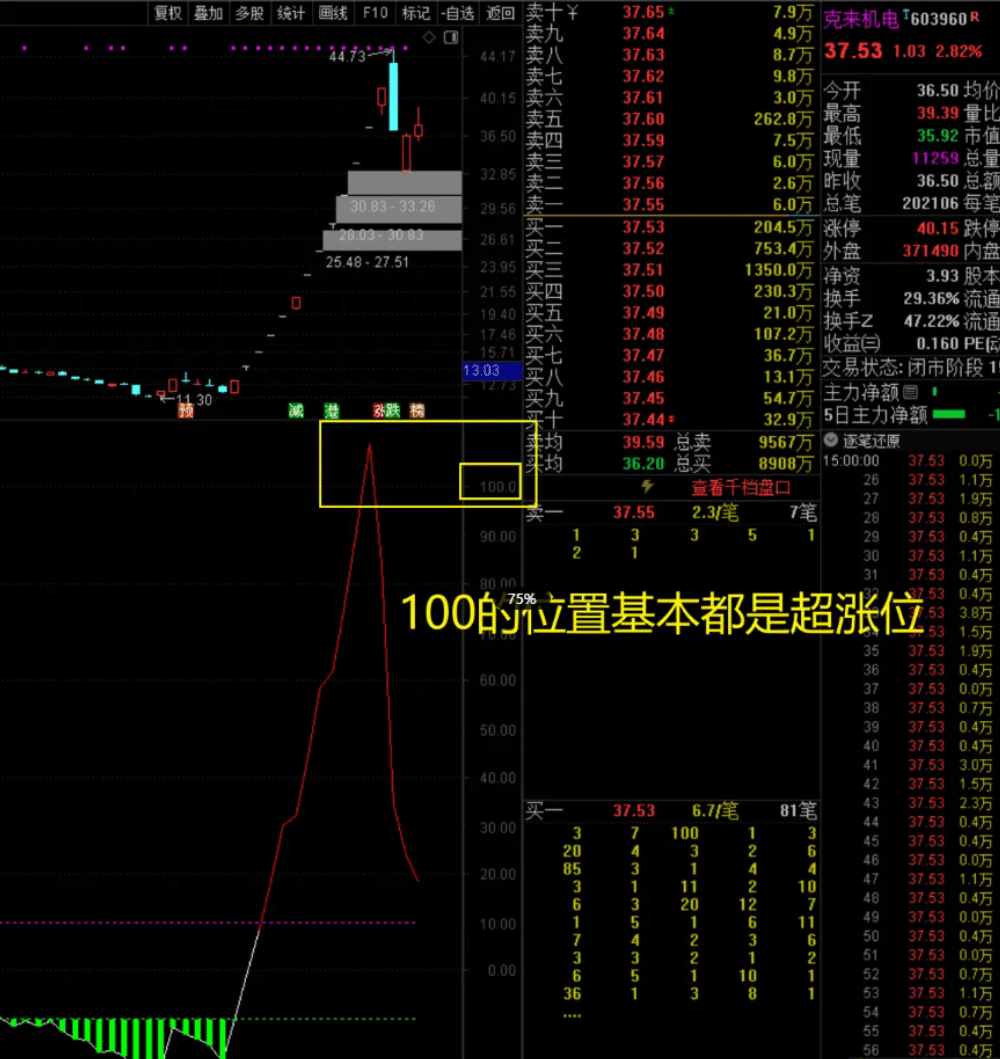
Task: Click the current price 13.03 axis label
Action: (x=492, y=370)
